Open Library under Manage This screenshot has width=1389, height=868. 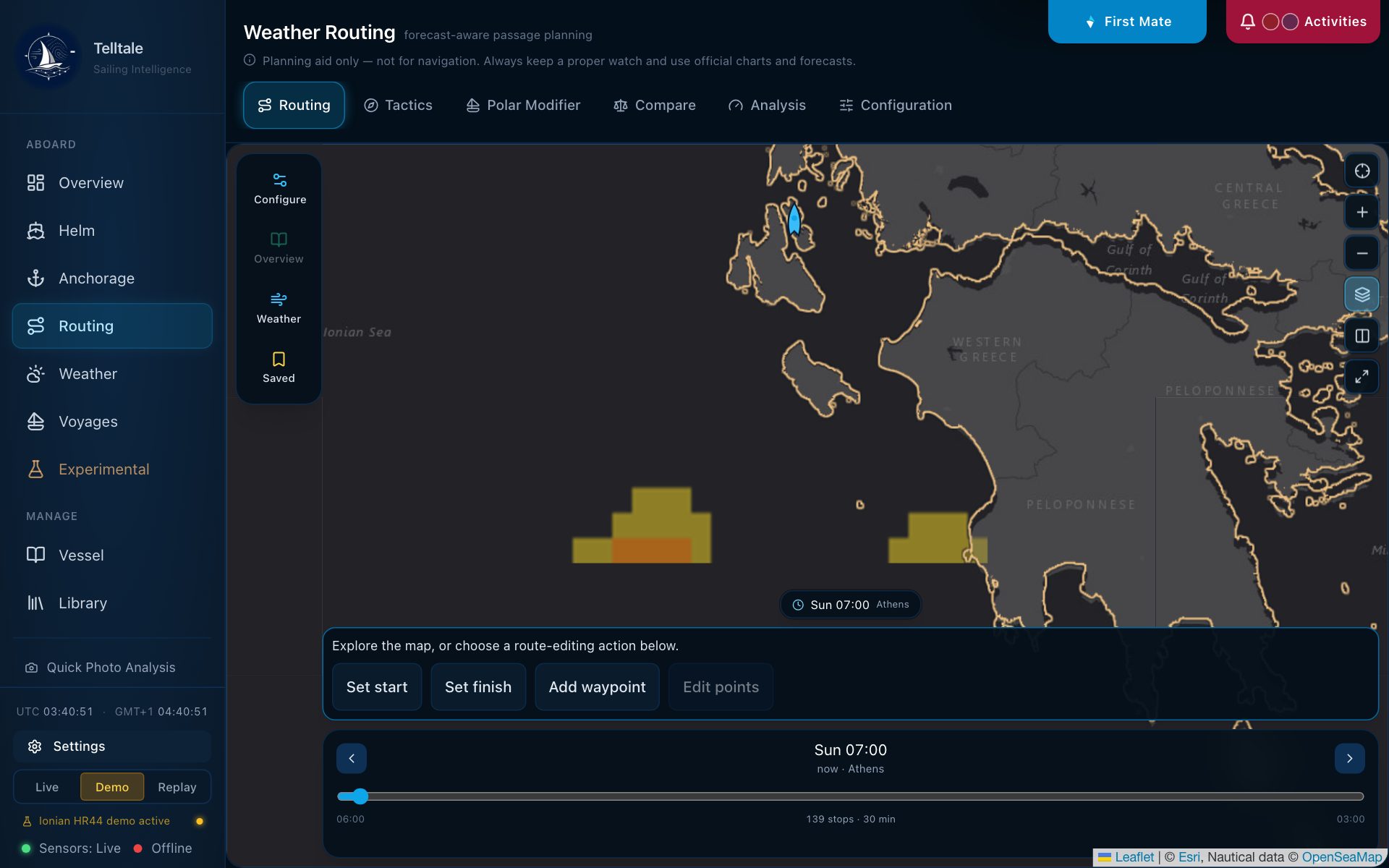pyautogui.click(x=112, y=603)
